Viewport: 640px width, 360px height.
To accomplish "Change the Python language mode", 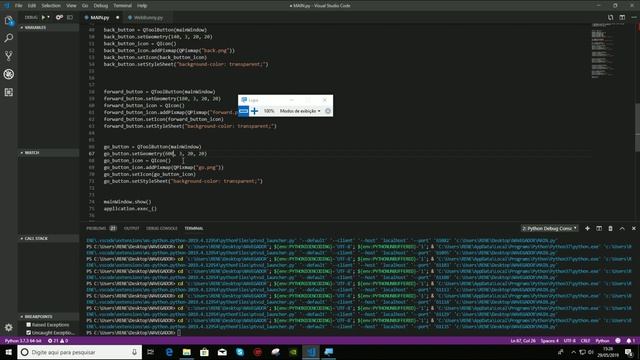I will [602, 340].
